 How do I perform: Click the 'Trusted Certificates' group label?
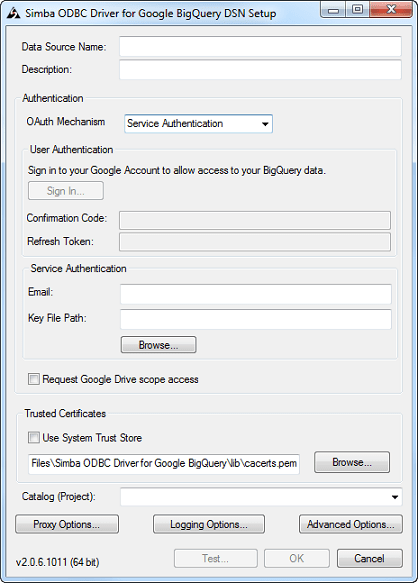pyautogui.click(x=65, y=413)
